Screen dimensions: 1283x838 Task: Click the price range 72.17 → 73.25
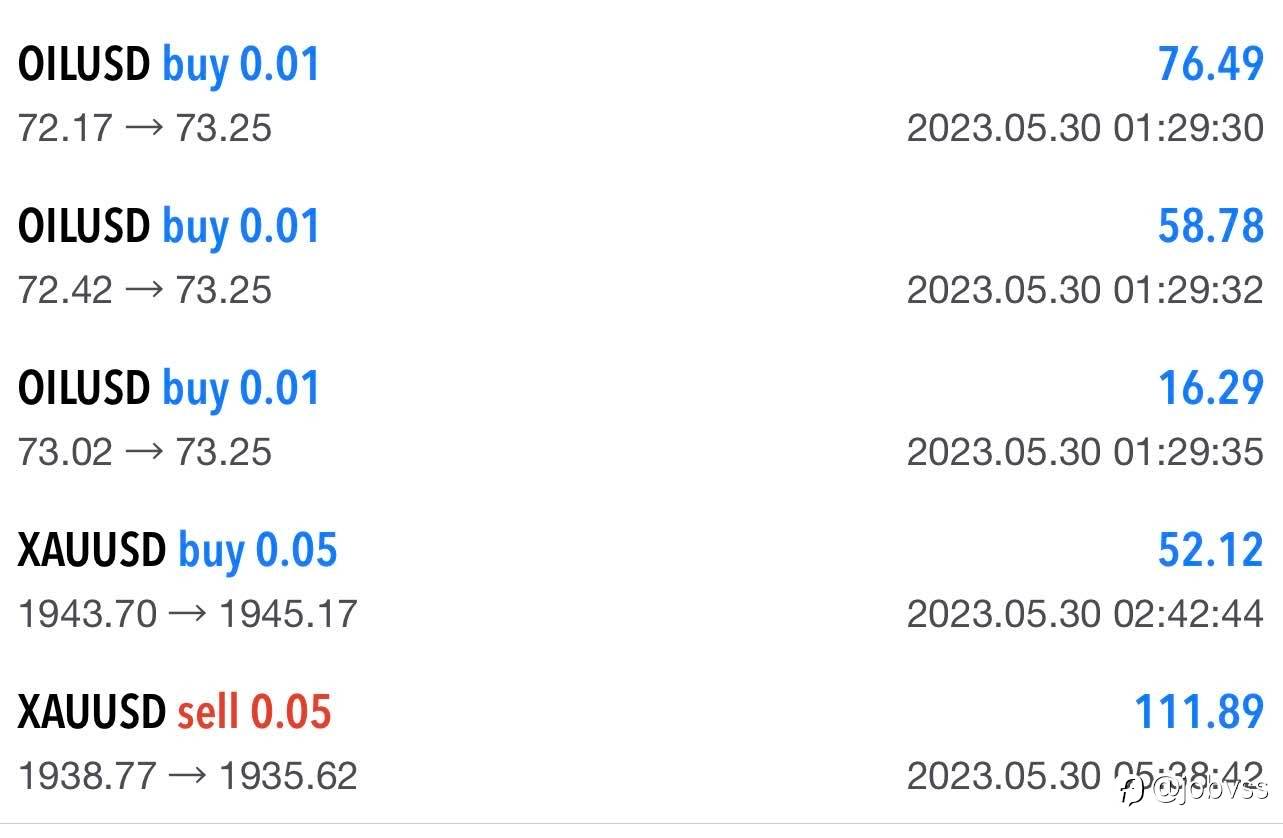145,128
